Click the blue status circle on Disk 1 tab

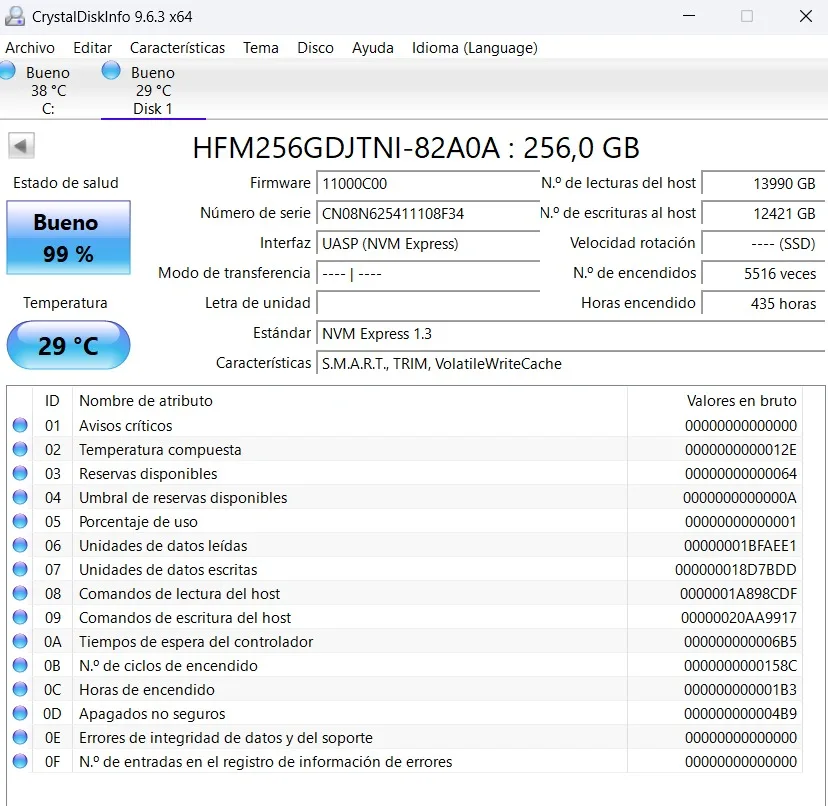(111, 70)
